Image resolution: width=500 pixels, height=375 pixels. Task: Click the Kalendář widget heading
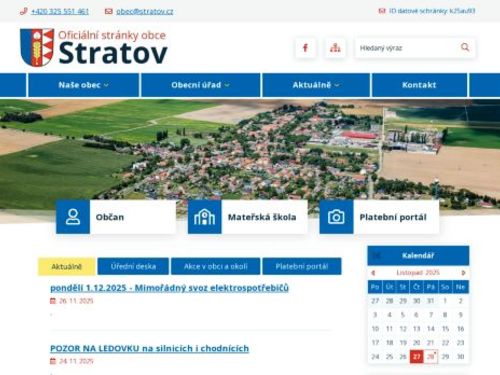point(418,256)
